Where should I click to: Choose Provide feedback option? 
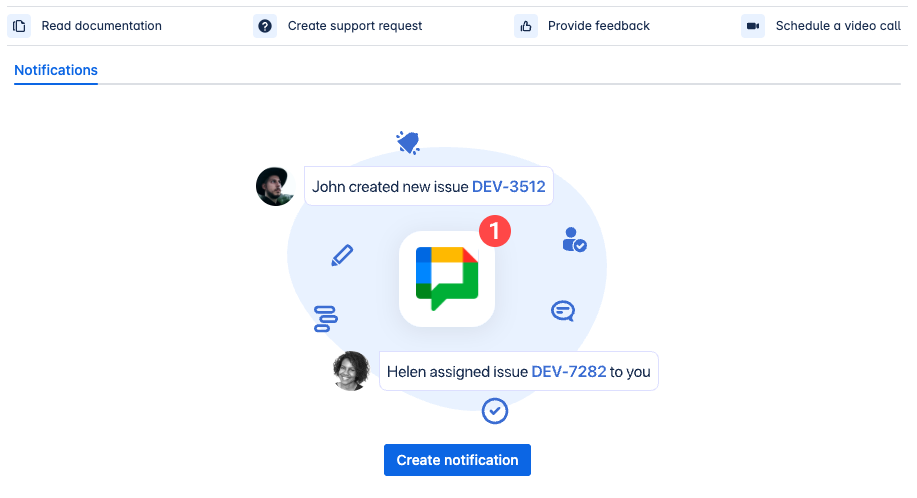(598, 26)
